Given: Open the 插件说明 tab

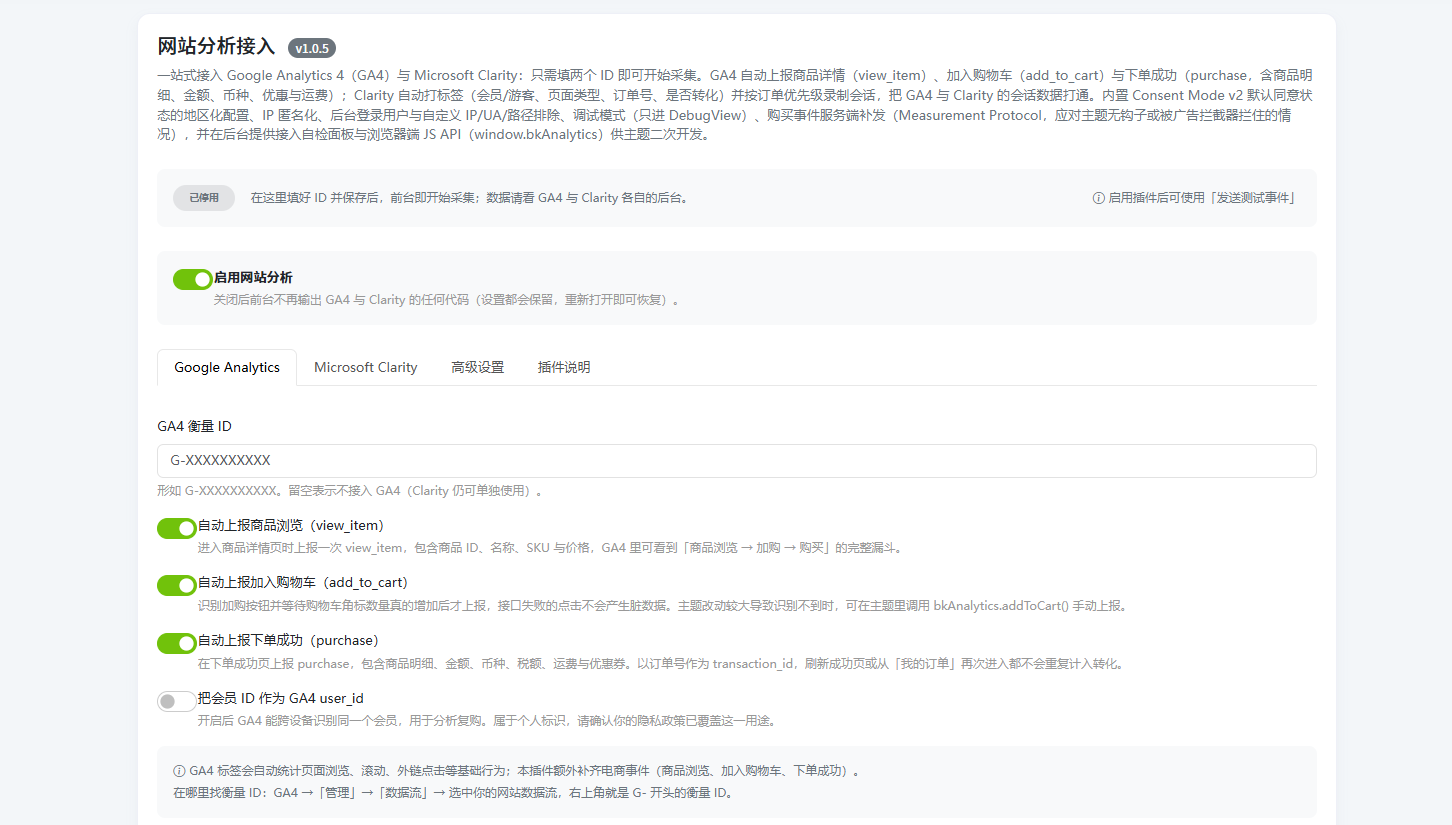Looking at the screenshot, I should tap(564, 367).
